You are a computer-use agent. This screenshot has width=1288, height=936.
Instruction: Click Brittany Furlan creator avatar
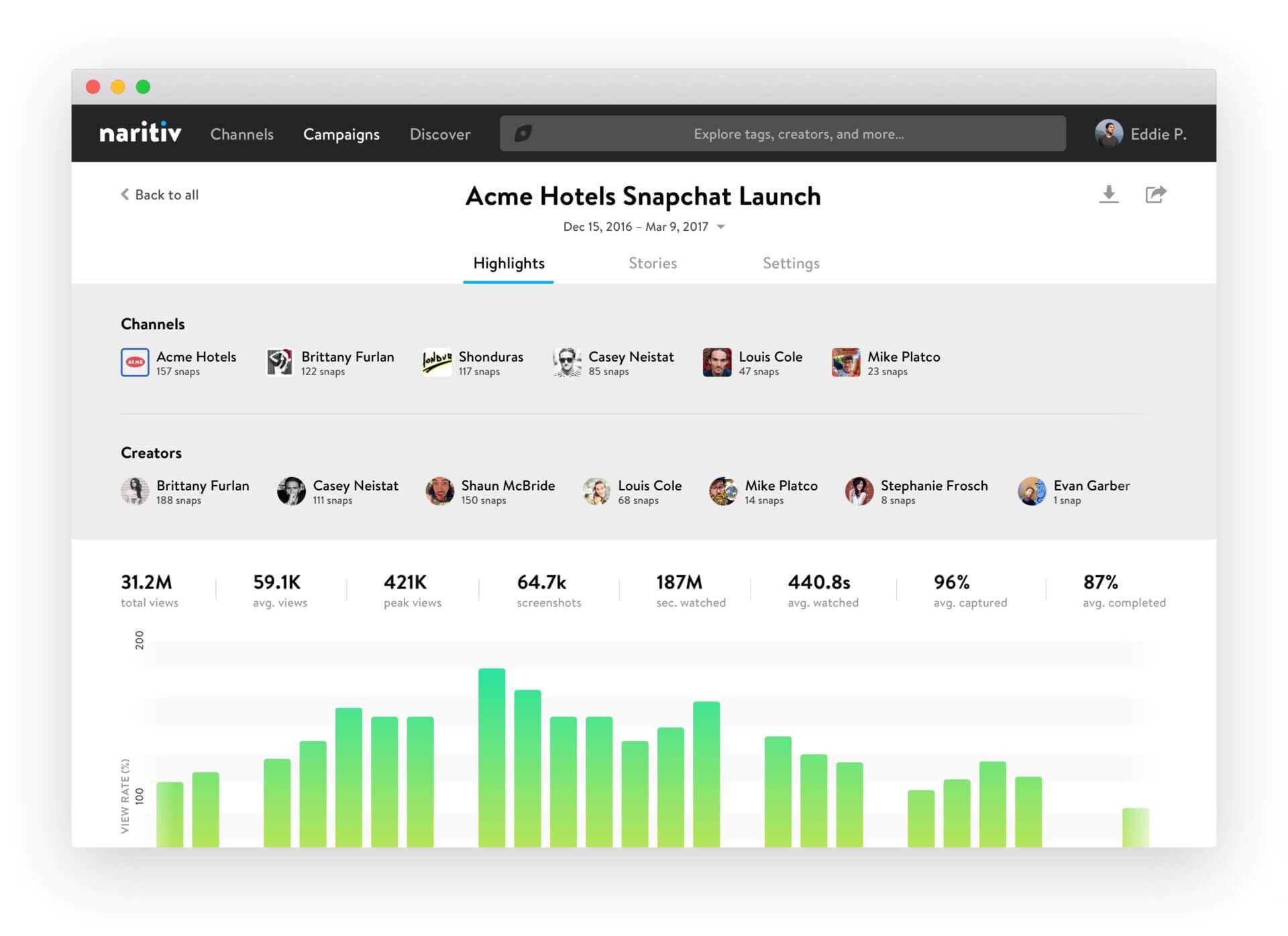pos(135,491)
